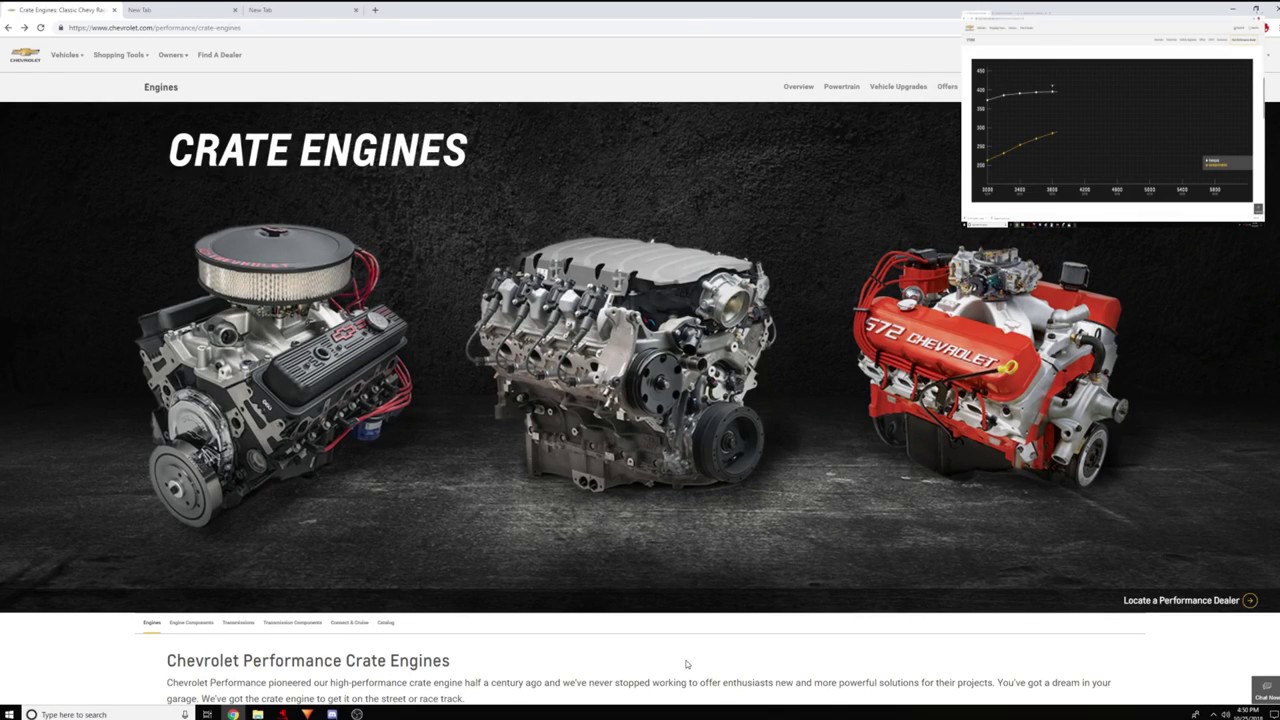Open the Windows Start menu

[x=9, y=714]
